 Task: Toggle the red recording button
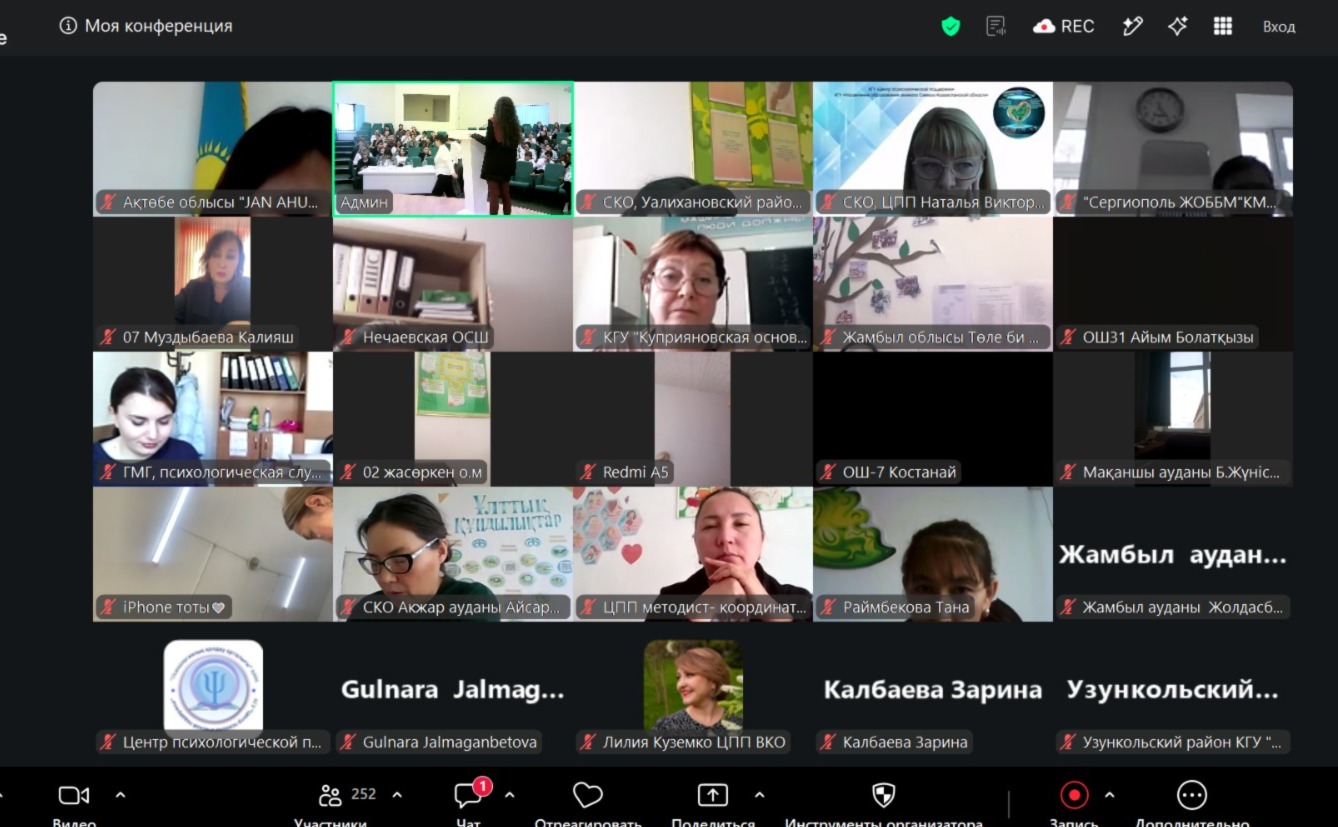[x=1074, y=795]
